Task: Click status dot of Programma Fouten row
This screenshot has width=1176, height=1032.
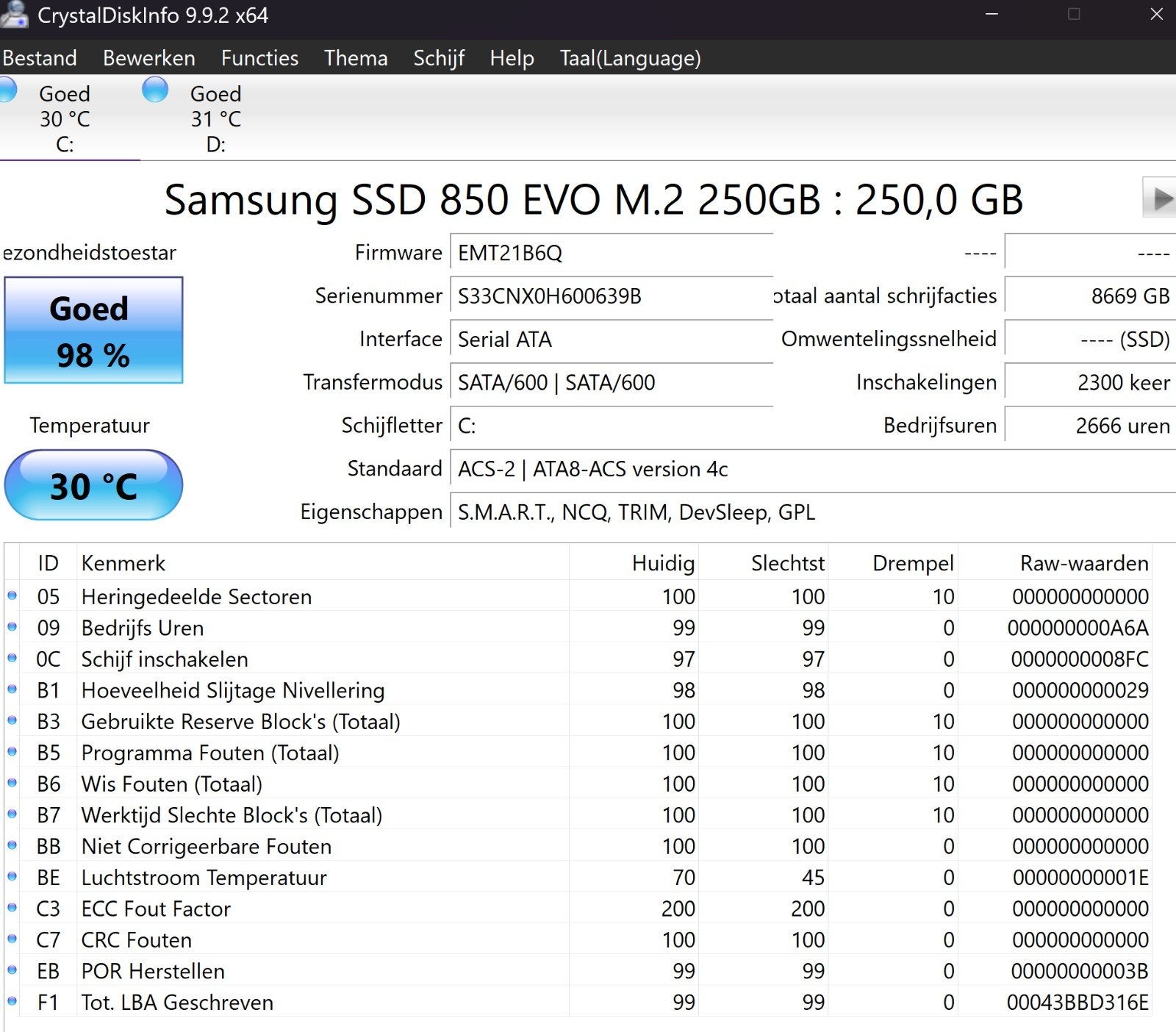Action: [x=12, y=751]
